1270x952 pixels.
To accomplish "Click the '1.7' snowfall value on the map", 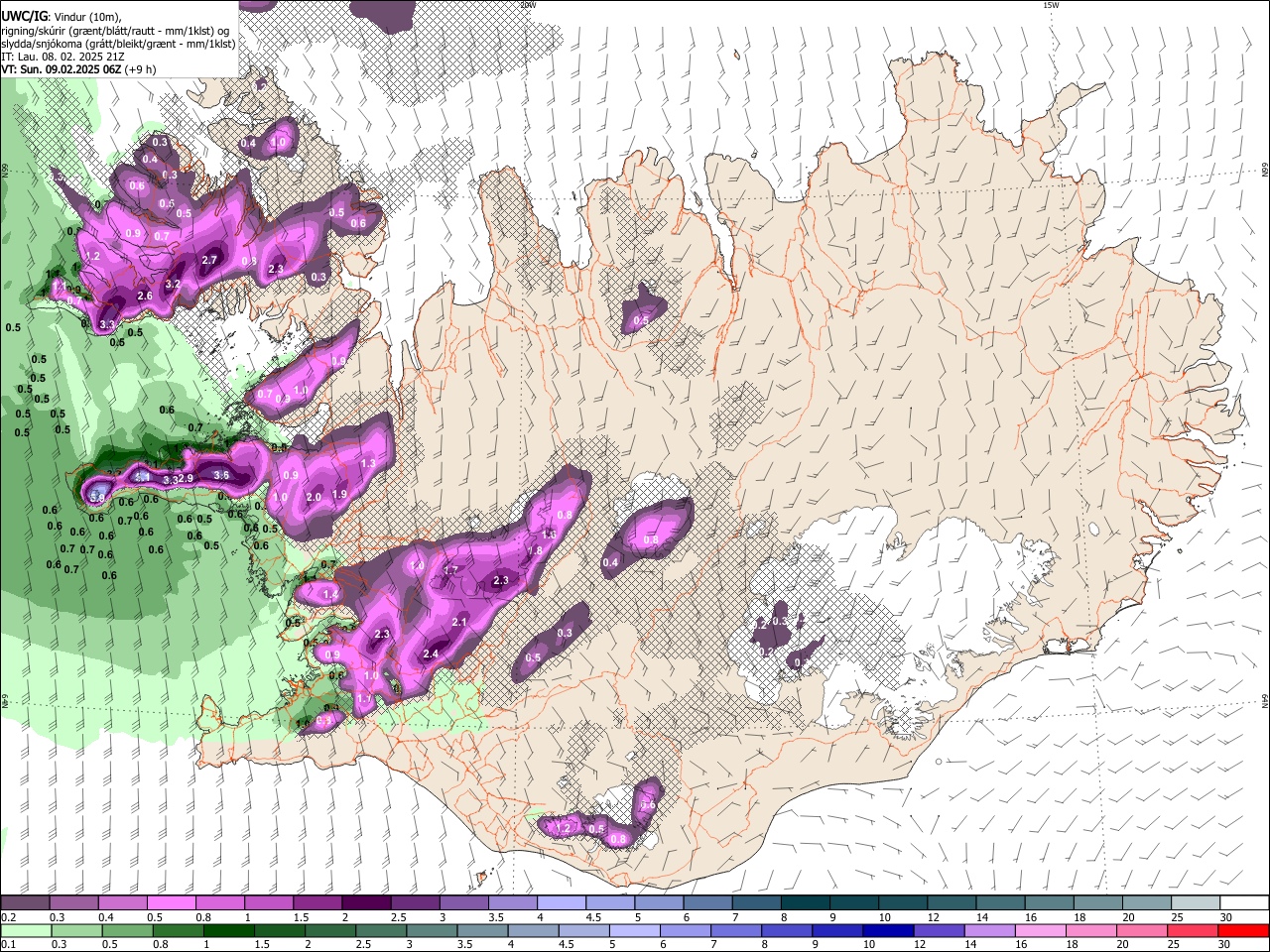I will (x=450, y=571).
